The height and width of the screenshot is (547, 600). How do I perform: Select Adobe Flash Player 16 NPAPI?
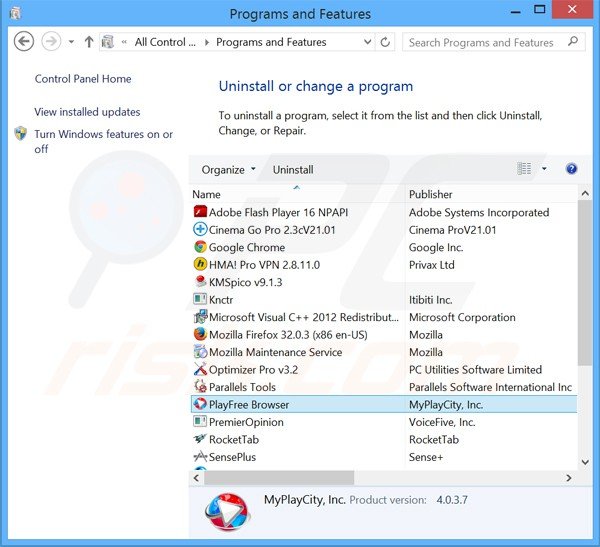click(279, 212)
